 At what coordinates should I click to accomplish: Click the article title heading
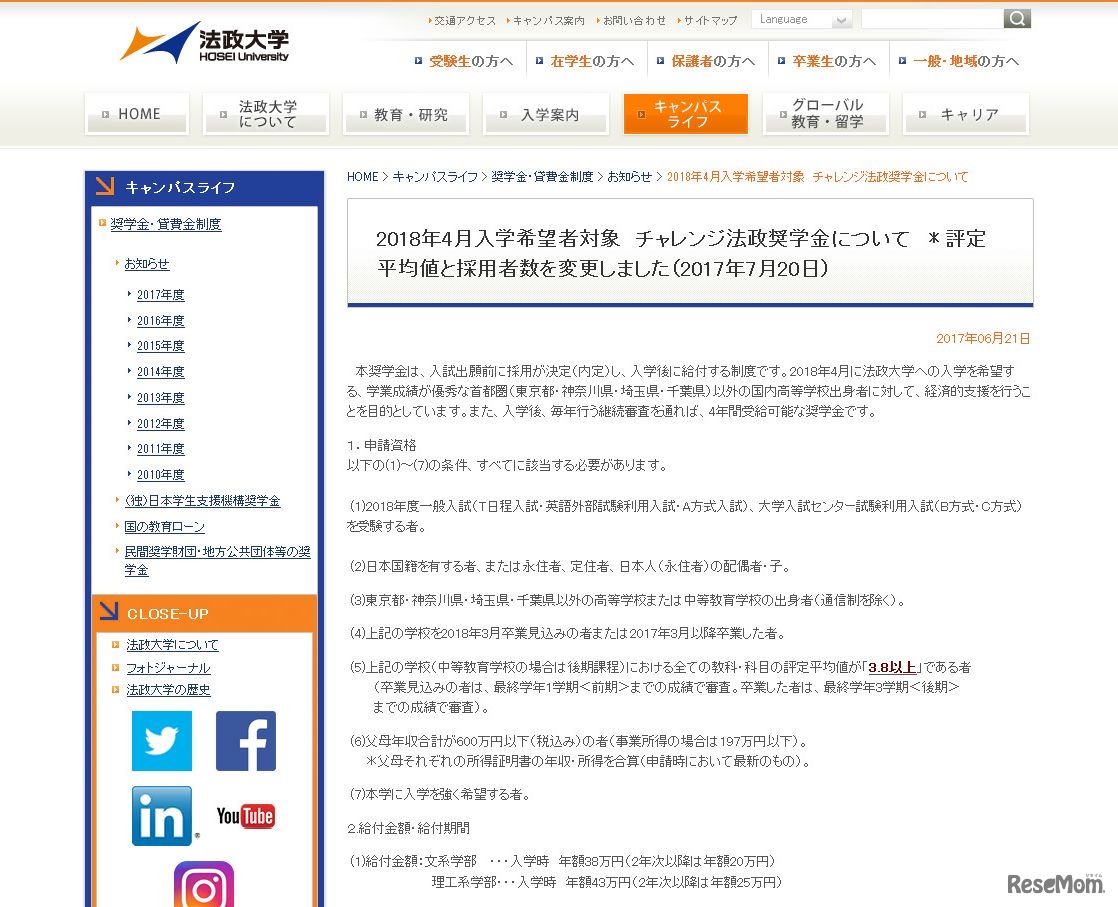681,253
